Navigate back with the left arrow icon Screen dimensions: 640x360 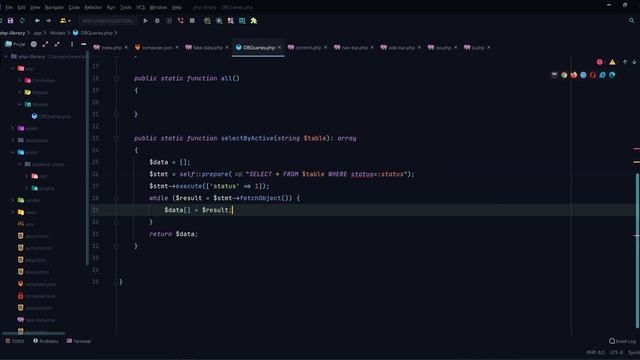(x=37, y=20)
